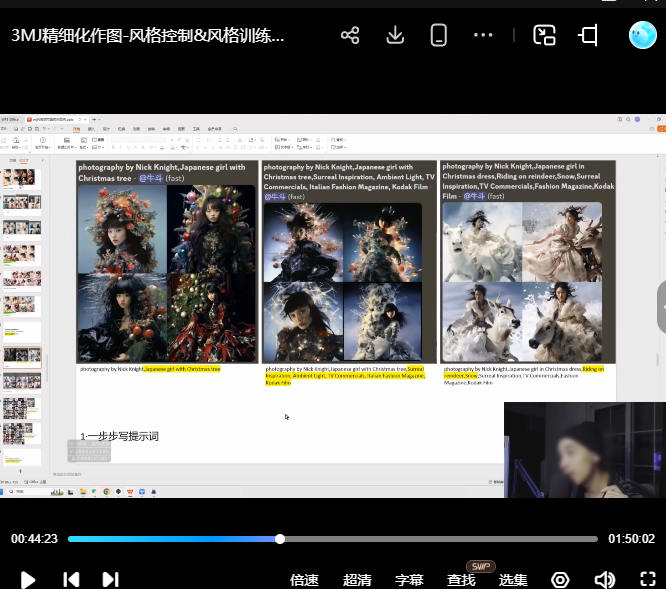
Task: Open the more options ellipsis menu
Action: [483, 36]
